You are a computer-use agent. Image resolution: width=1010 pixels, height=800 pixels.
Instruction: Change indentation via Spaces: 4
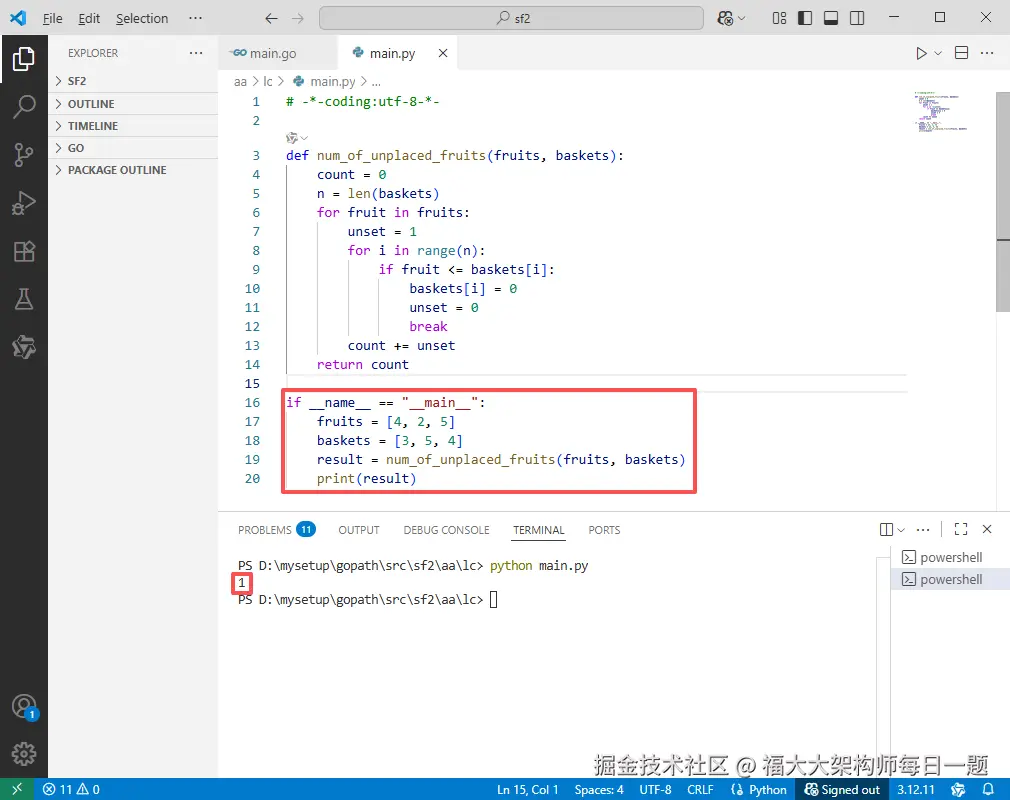point(599,789)
